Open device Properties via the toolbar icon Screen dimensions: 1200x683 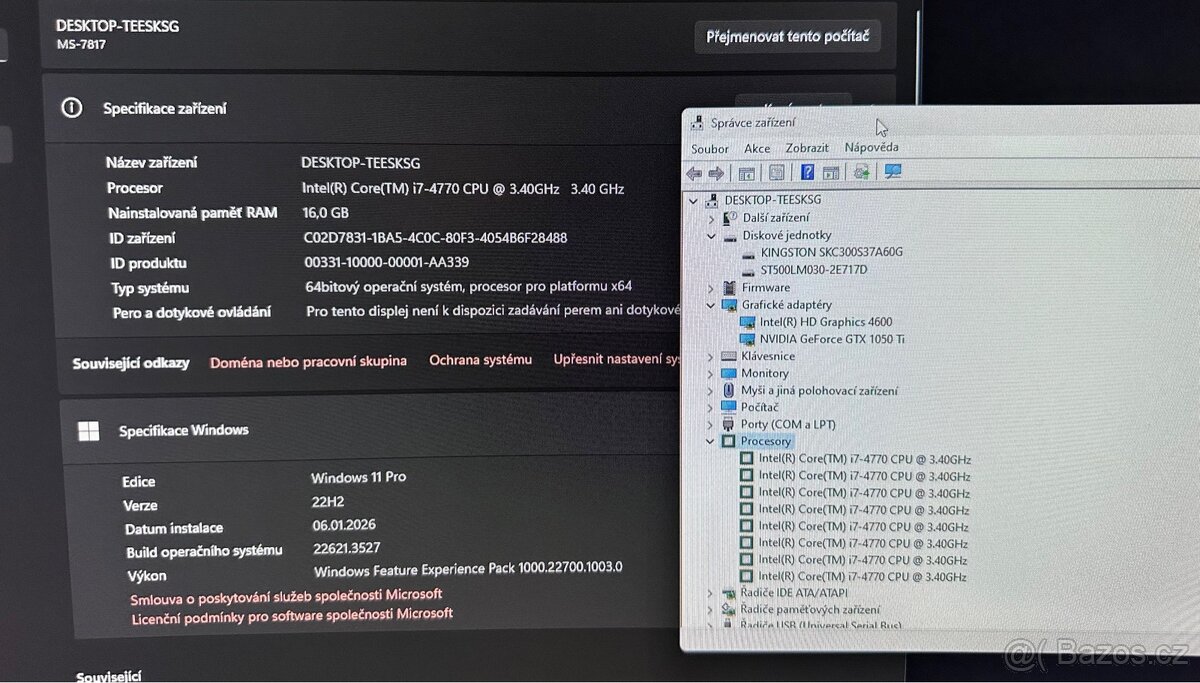click(x=777, y=172)
